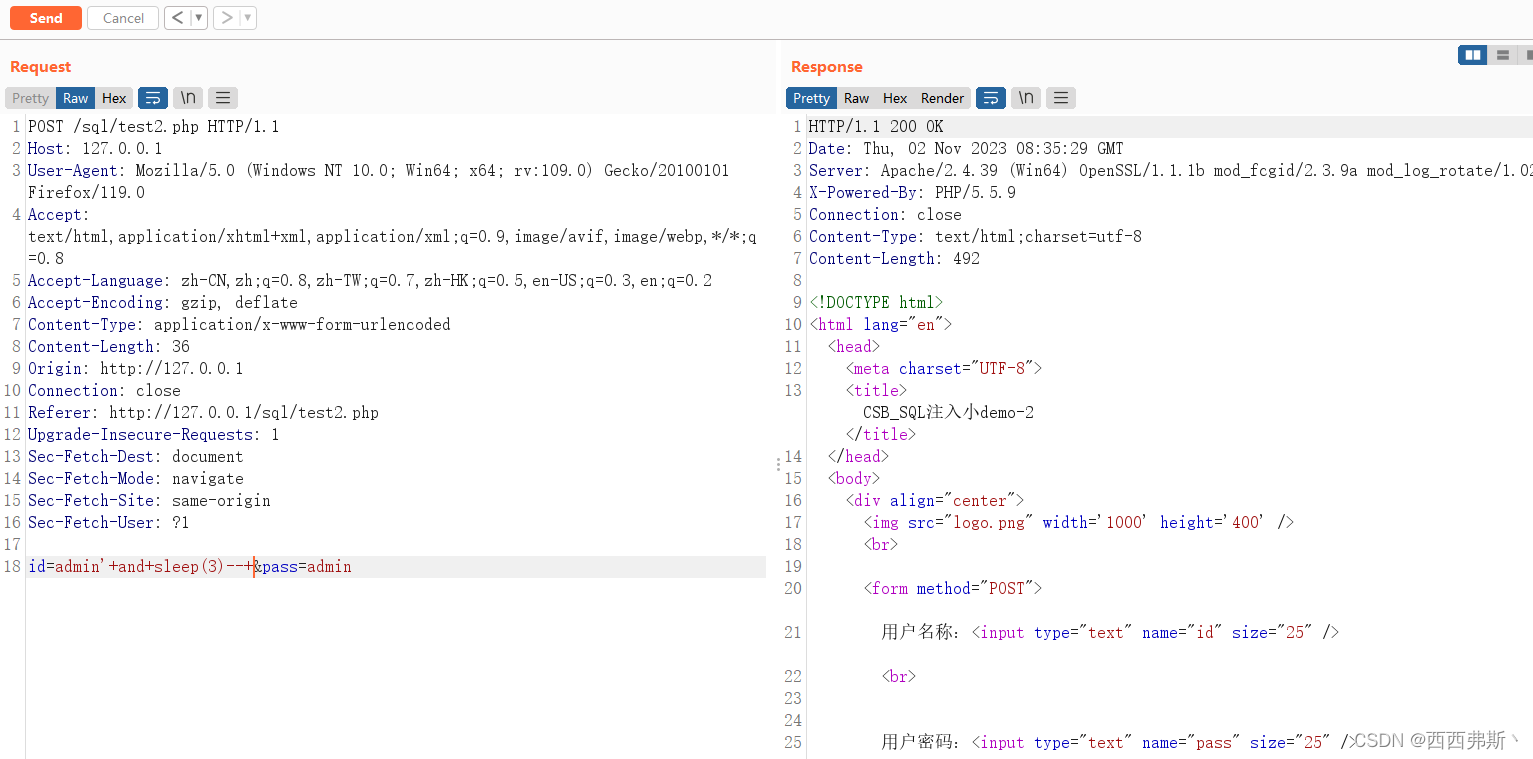Click the form method="POST" line in response

(x=953, y=589)
